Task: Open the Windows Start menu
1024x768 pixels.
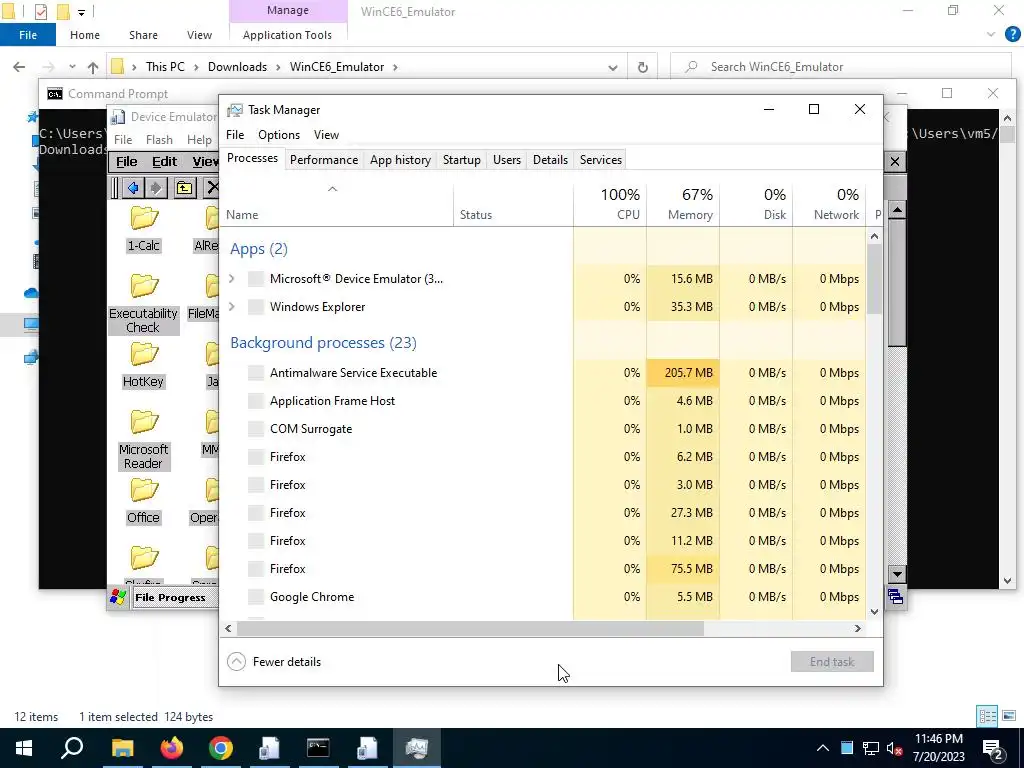Action: tap(24, 748)
